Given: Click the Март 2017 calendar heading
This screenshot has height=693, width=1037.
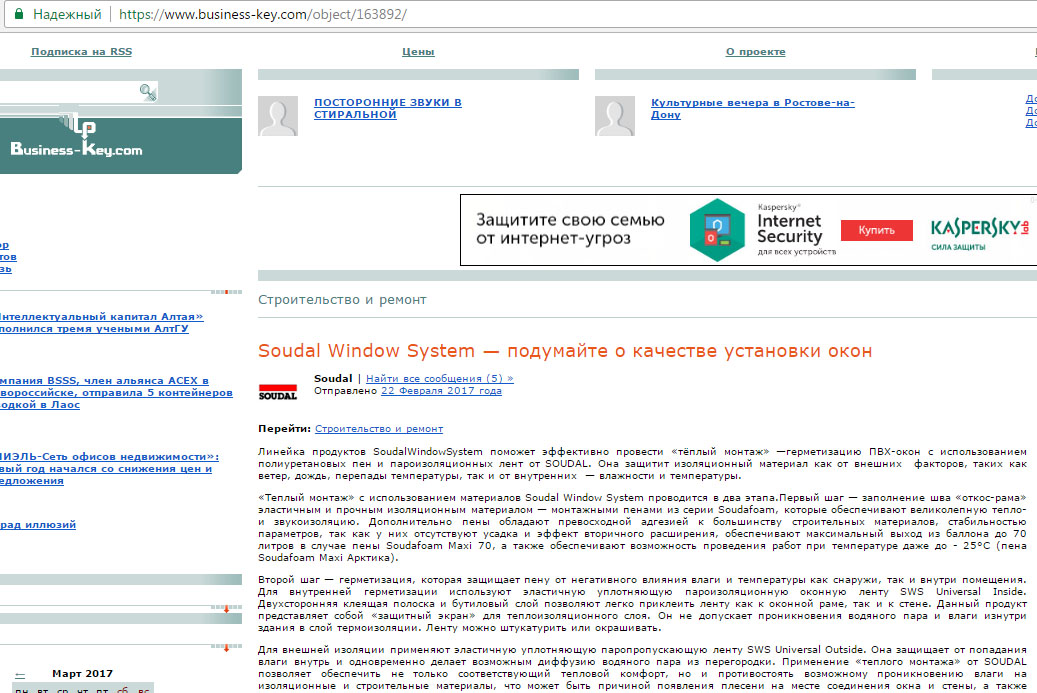Looking at the screenshot, I should 83,673.
